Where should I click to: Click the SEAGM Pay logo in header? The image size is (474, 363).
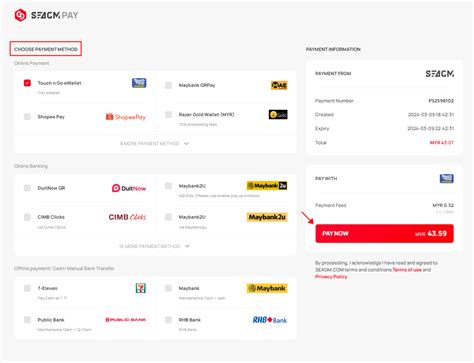tap(46, 15)
